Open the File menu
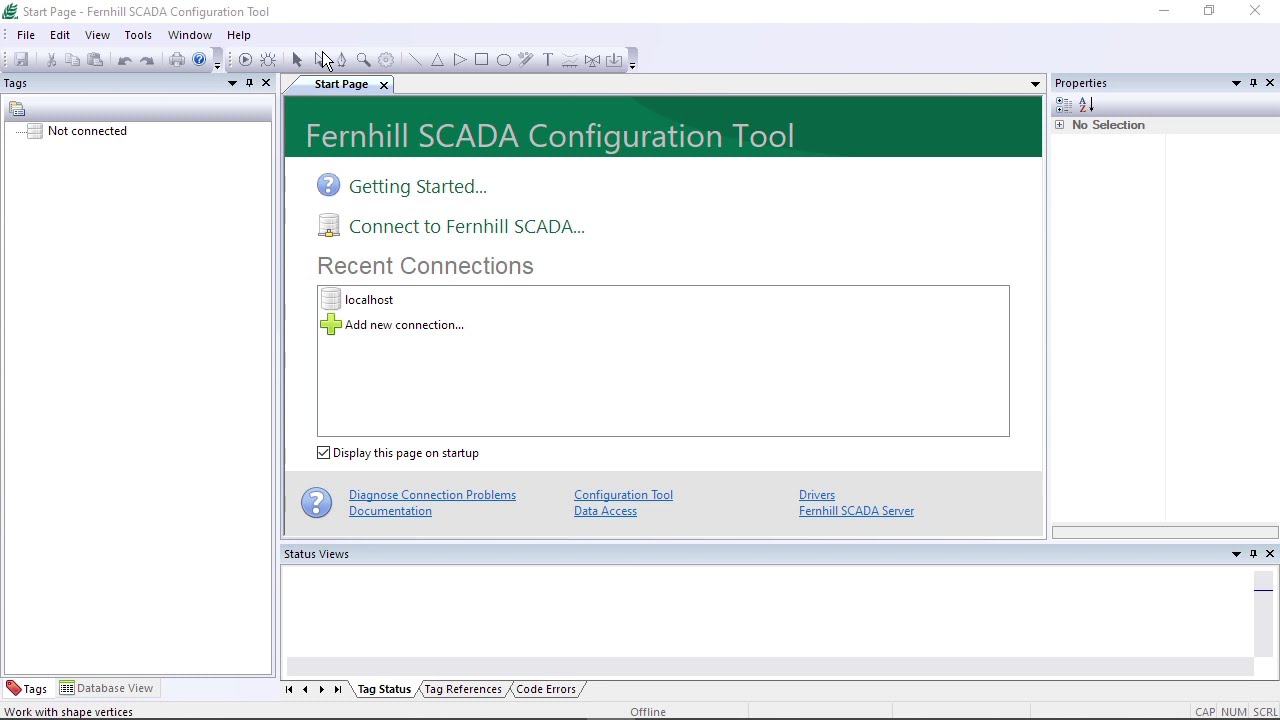The height and width of the screenshot is (720, 1280). 26,35
